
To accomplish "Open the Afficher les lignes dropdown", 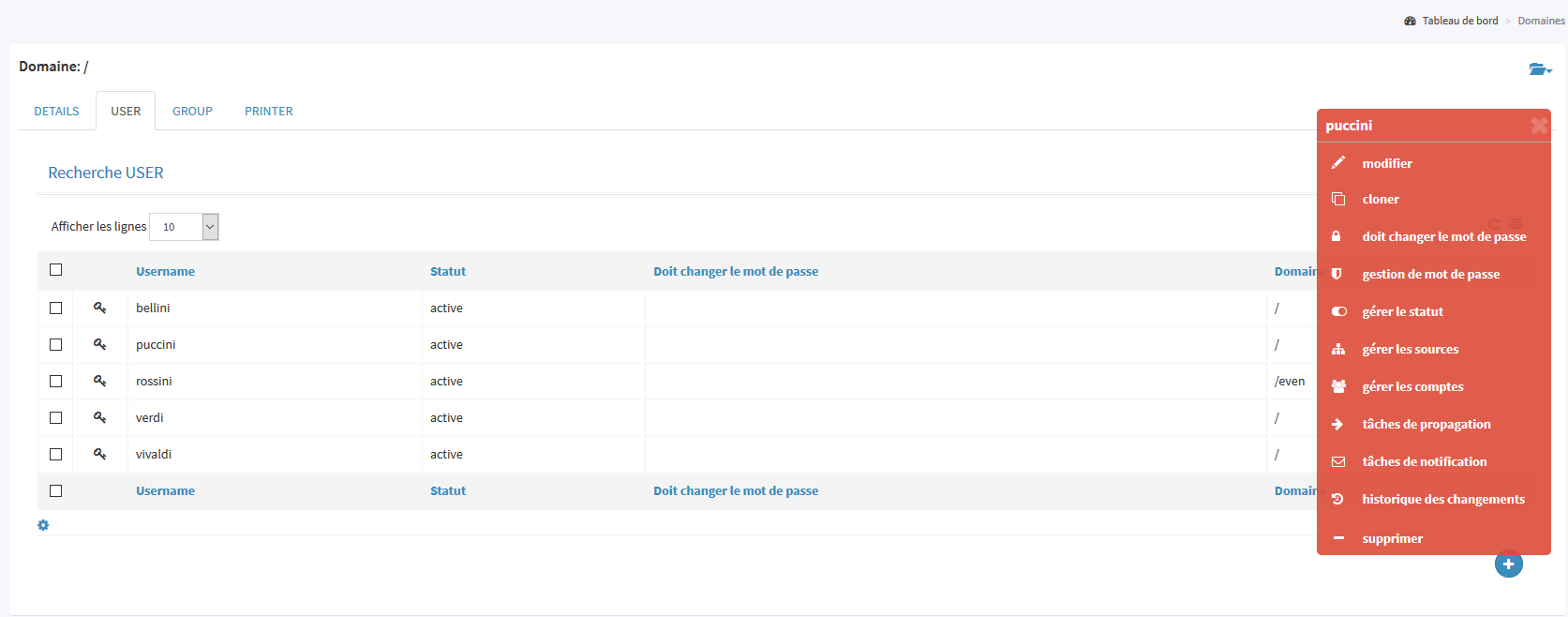I will pyautogui.click(x=184, y=227).
